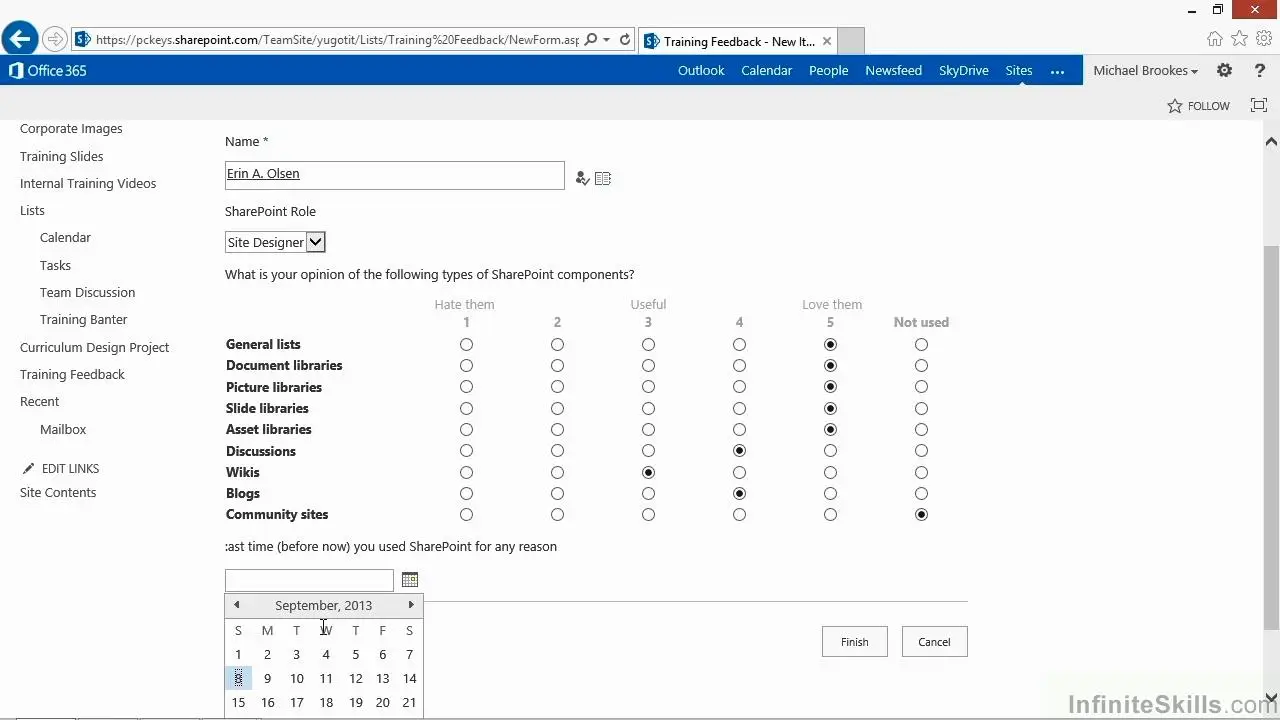Screen dimensions: 1280x720
Task: Open Internal Training Videos link
Action: tap(88, 183)
